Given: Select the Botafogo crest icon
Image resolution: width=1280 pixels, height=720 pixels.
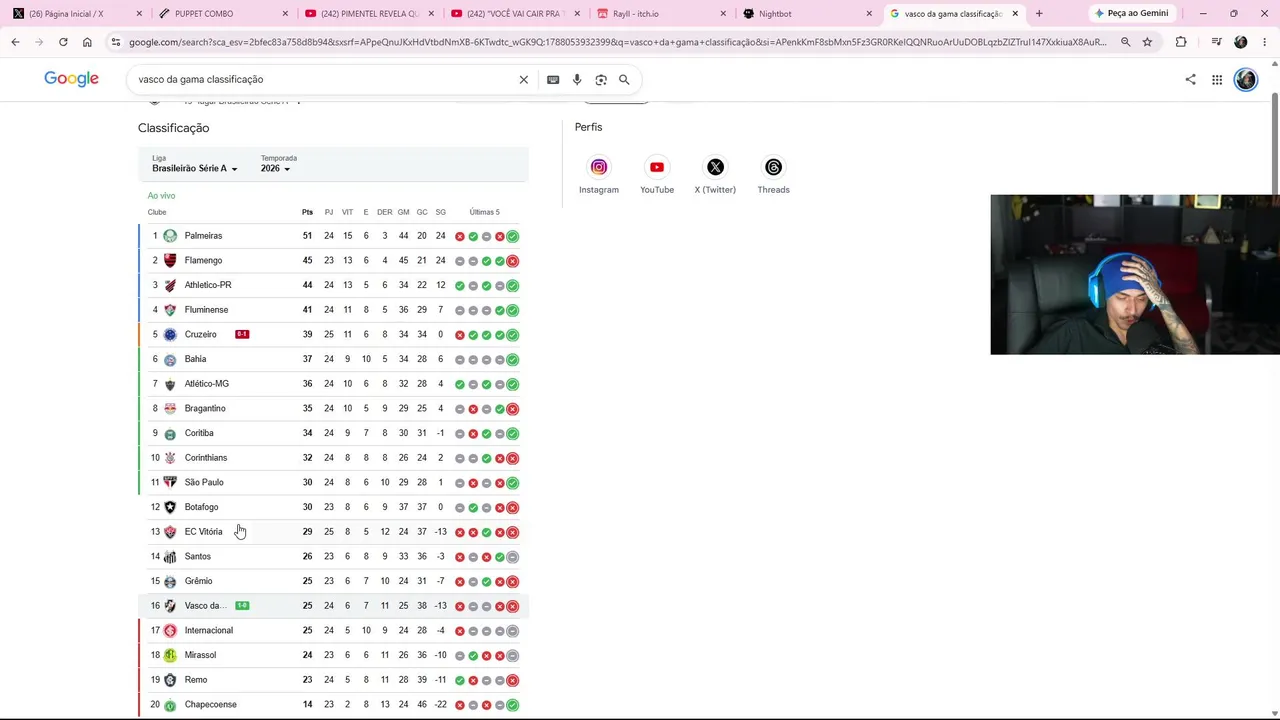Looking at the screenshot, I should point(170,507).
